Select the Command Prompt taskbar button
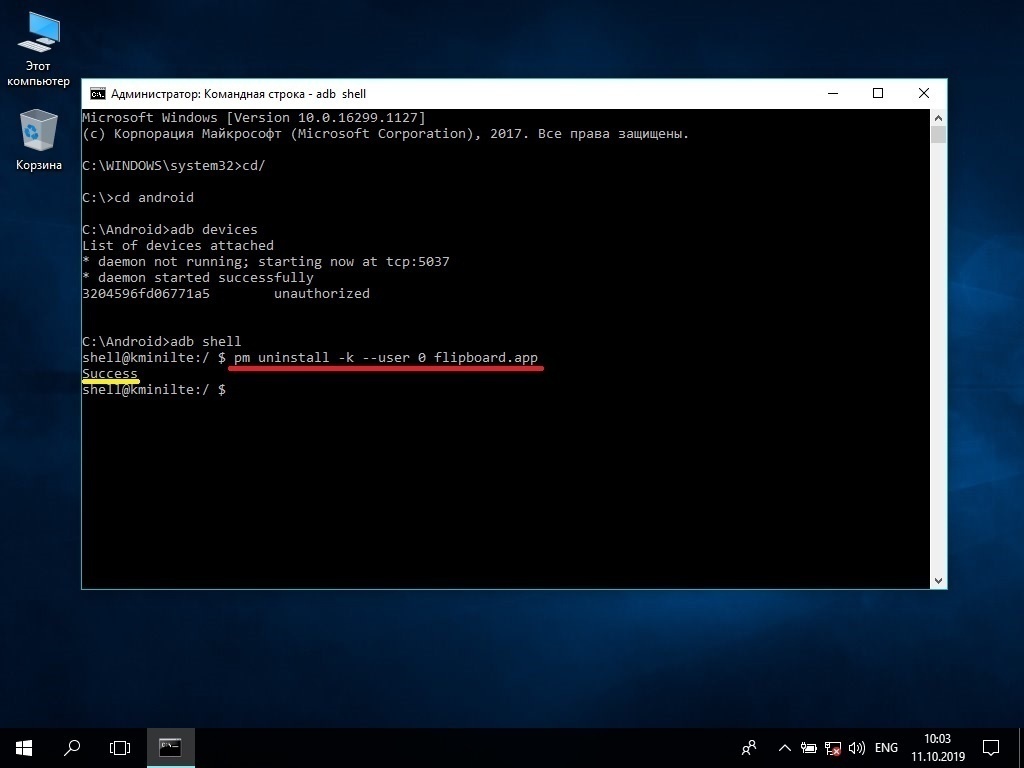This screenshot has width=1024, height=768. point(170,748)
